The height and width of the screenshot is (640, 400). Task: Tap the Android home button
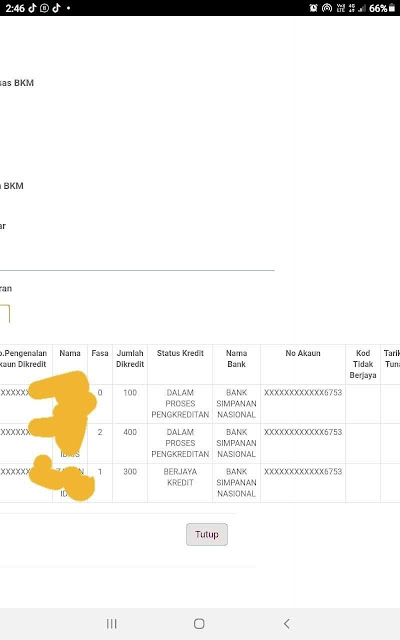coord(199,624)
